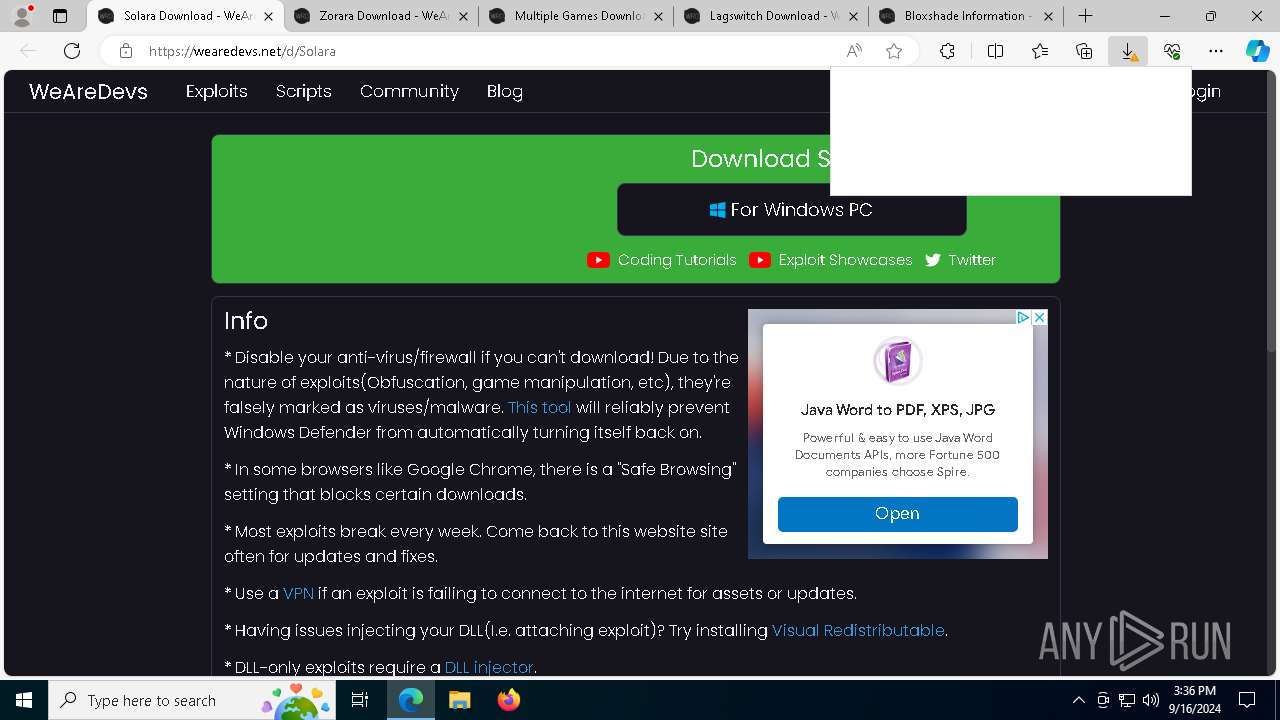Viewport: 1280px width, 720px height.
Task: Open Task View on taskbar
Action: tap(360, 700)
